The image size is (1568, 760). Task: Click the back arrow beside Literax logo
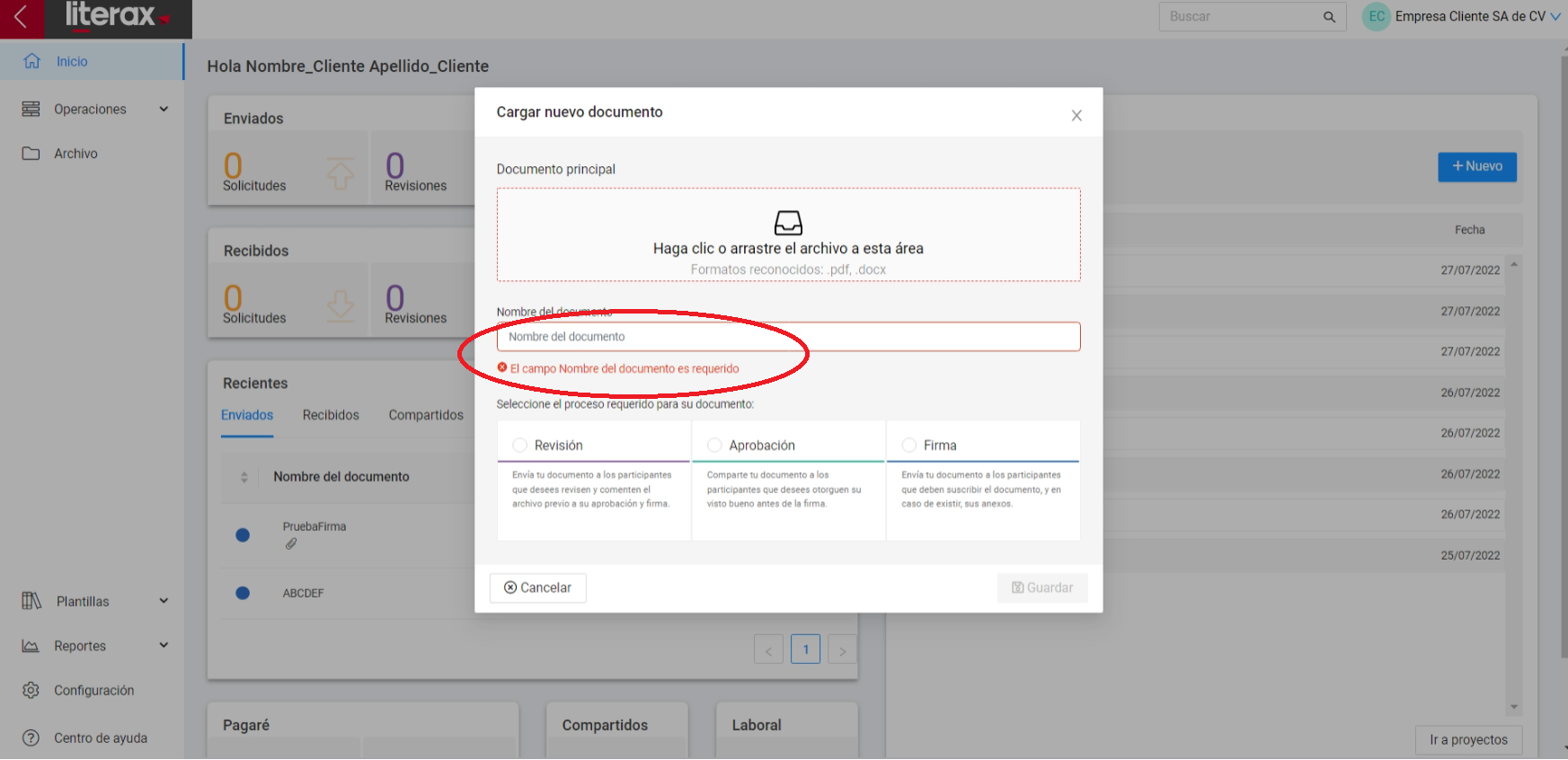[x=21, y=16]
